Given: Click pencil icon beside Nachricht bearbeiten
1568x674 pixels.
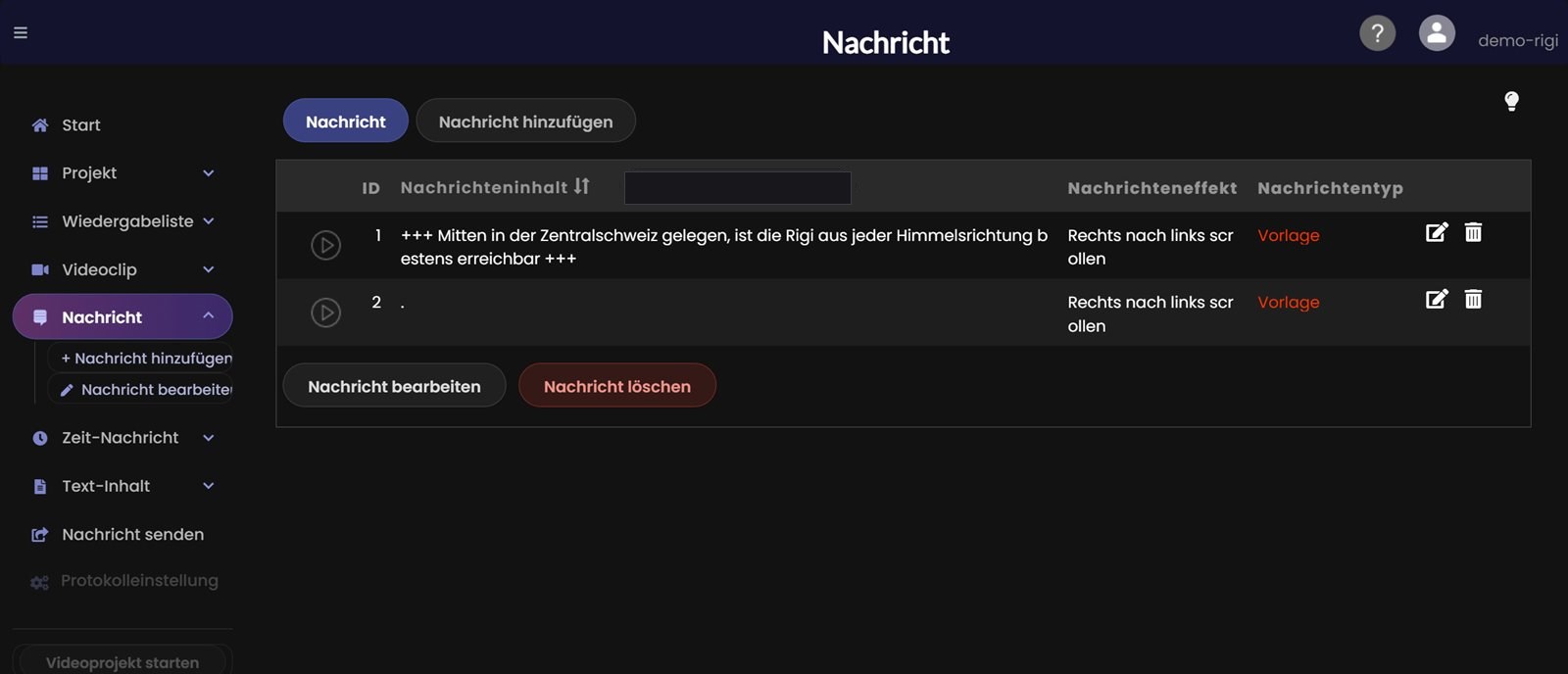Looking at the screenshot, I should 67,390.
